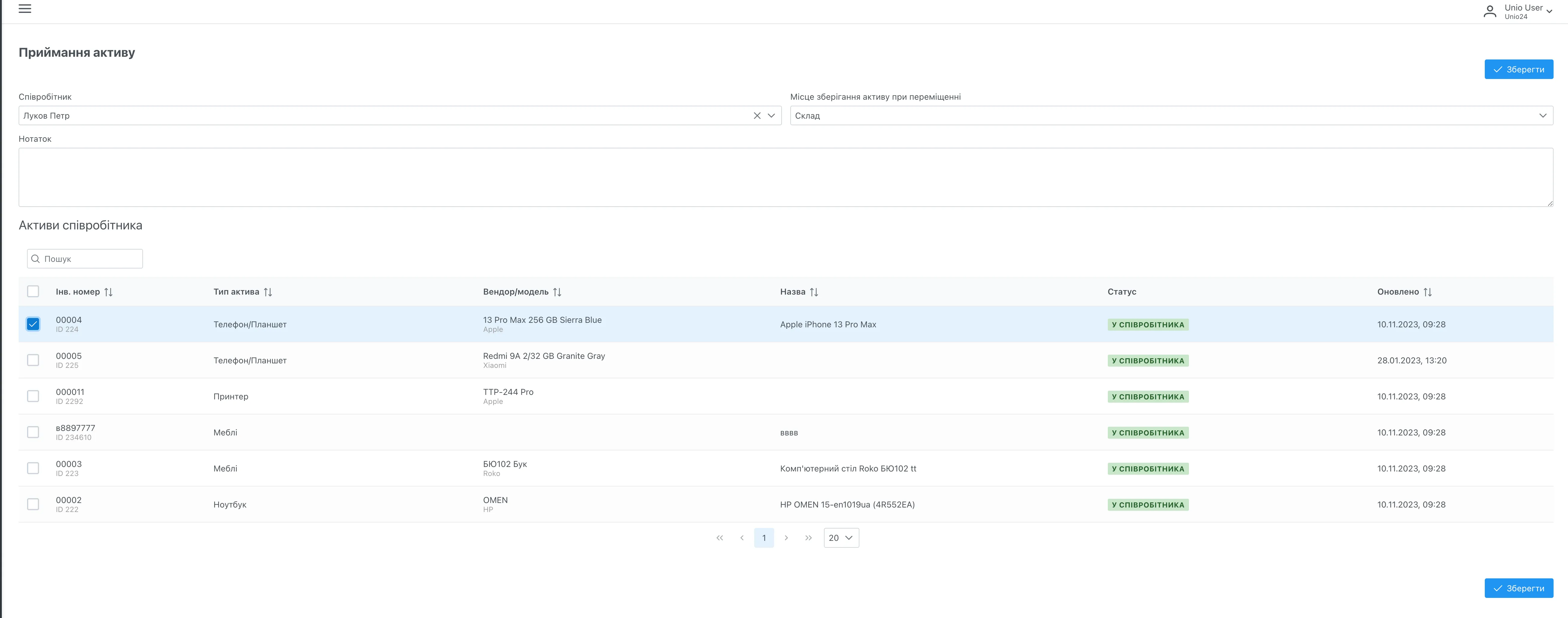Open the hamburger menu icon
Image resolution: width=1568 pixels, height=618 pixels.
[x=24, y=8]
